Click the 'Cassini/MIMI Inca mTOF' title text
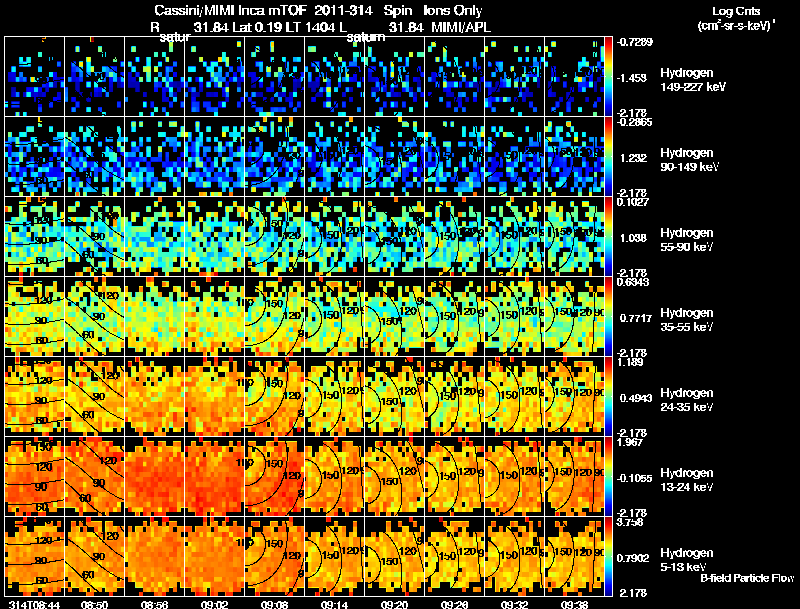This screenshot has height=609, width=800. coord(230,10)
